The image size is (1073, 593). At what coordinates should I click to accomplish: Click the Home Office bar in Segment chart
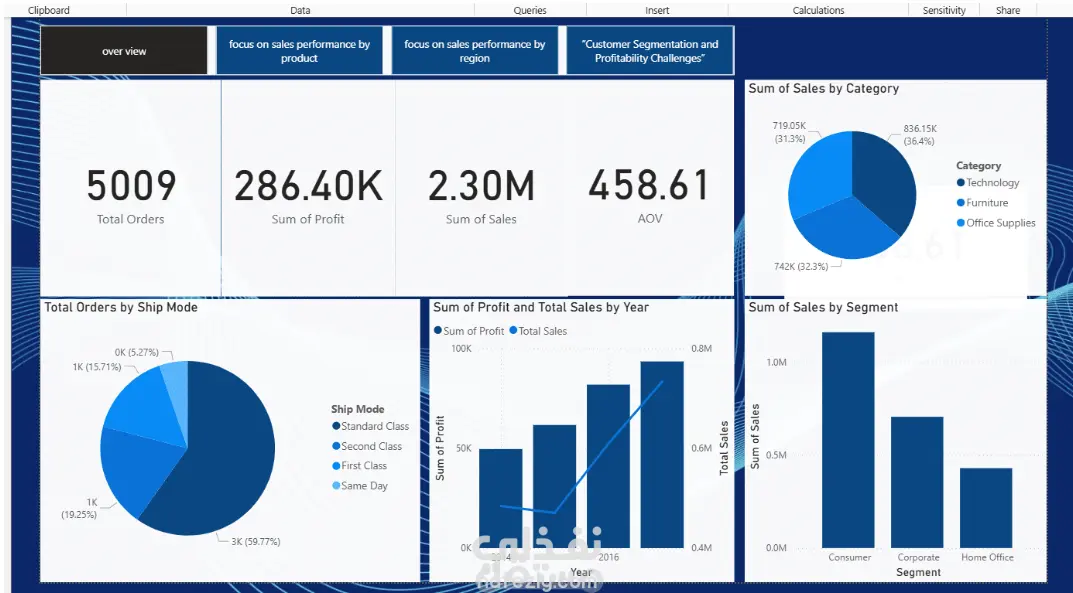pos(986,508)
